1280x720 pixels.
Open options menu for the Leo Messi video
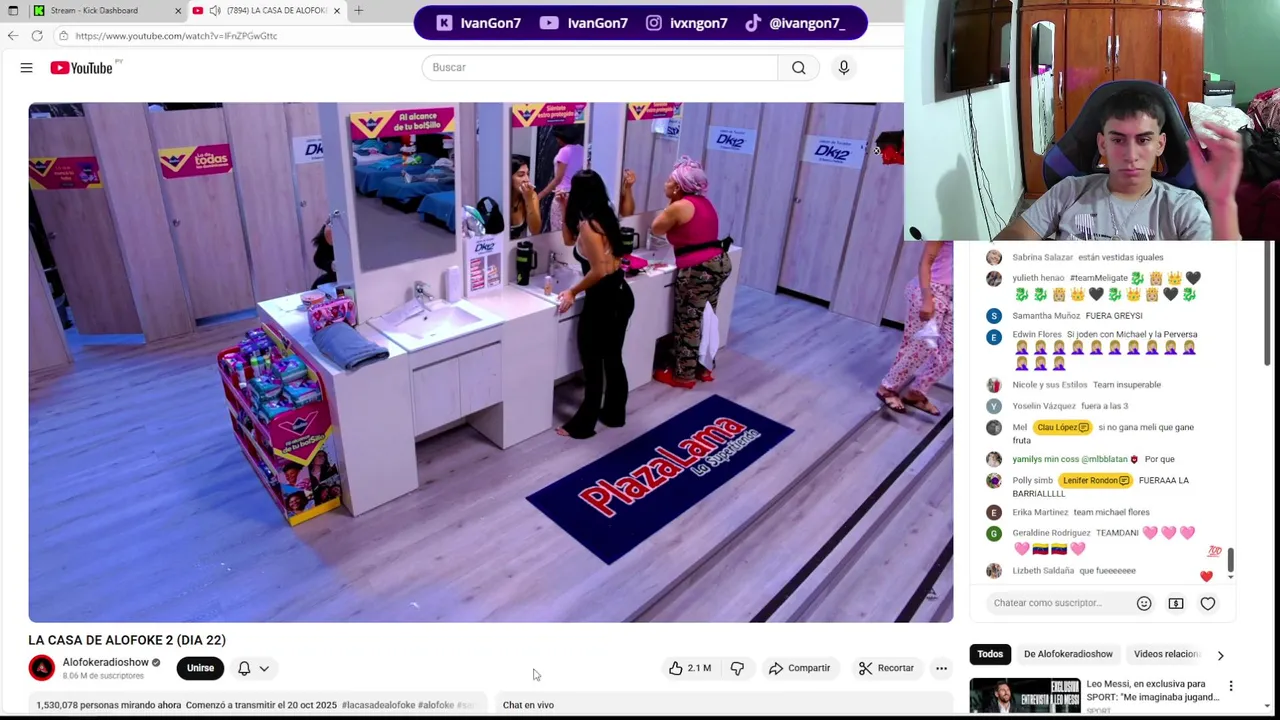(x=1231, y=686)
